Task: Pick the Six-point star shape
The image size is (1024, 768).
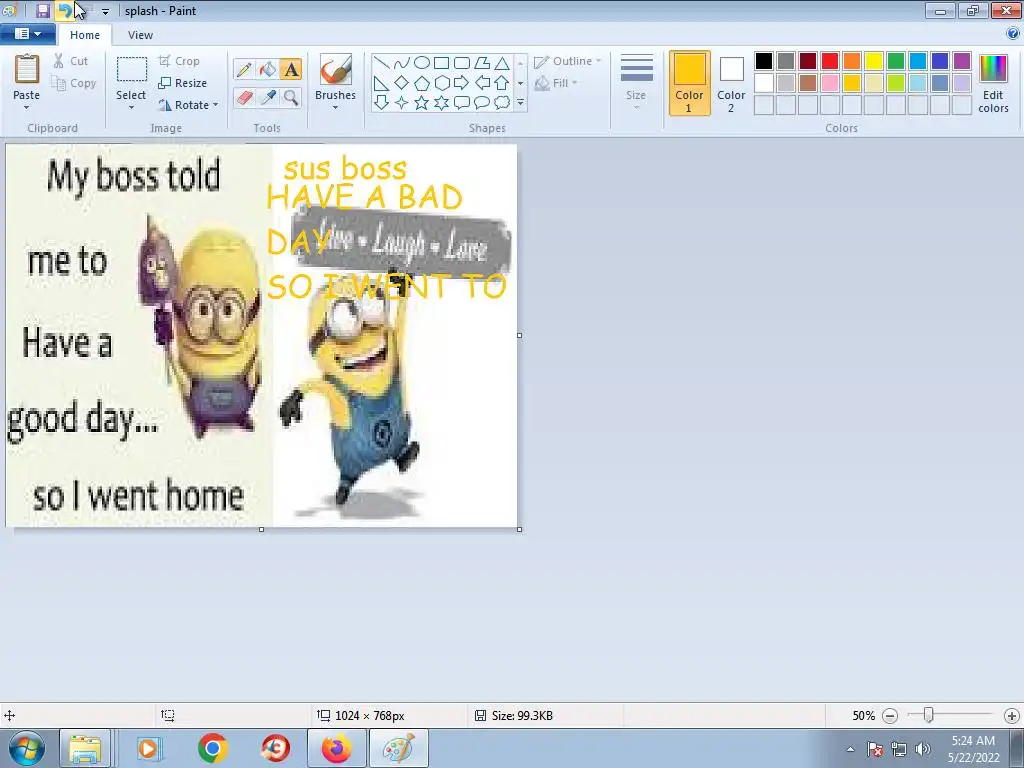Action: pos(441,103)
